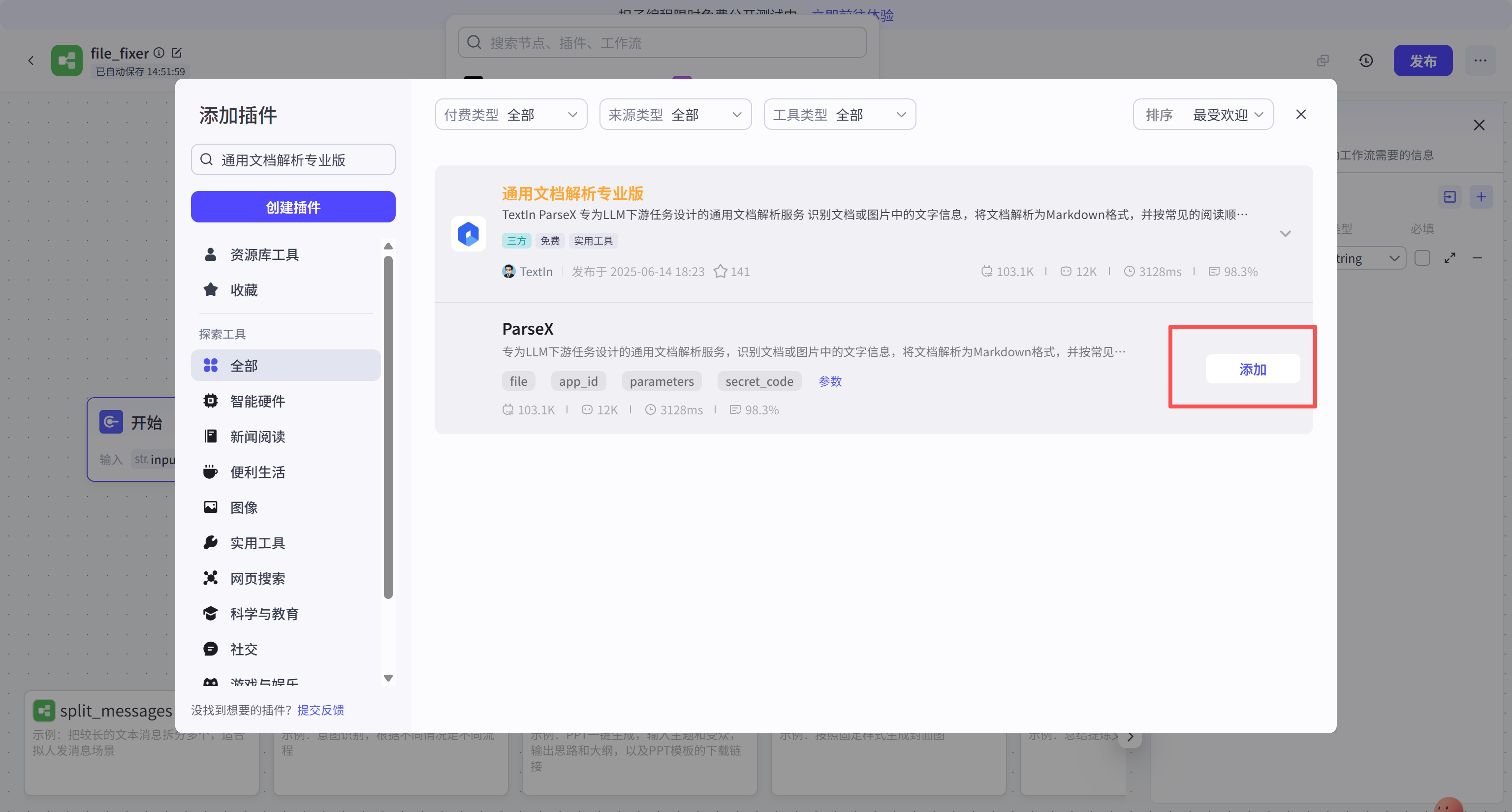The image size is (1512, 812).
Task: Open the 来源类型 dropdown
Action: pyautogui.click(x=675, y=114)
